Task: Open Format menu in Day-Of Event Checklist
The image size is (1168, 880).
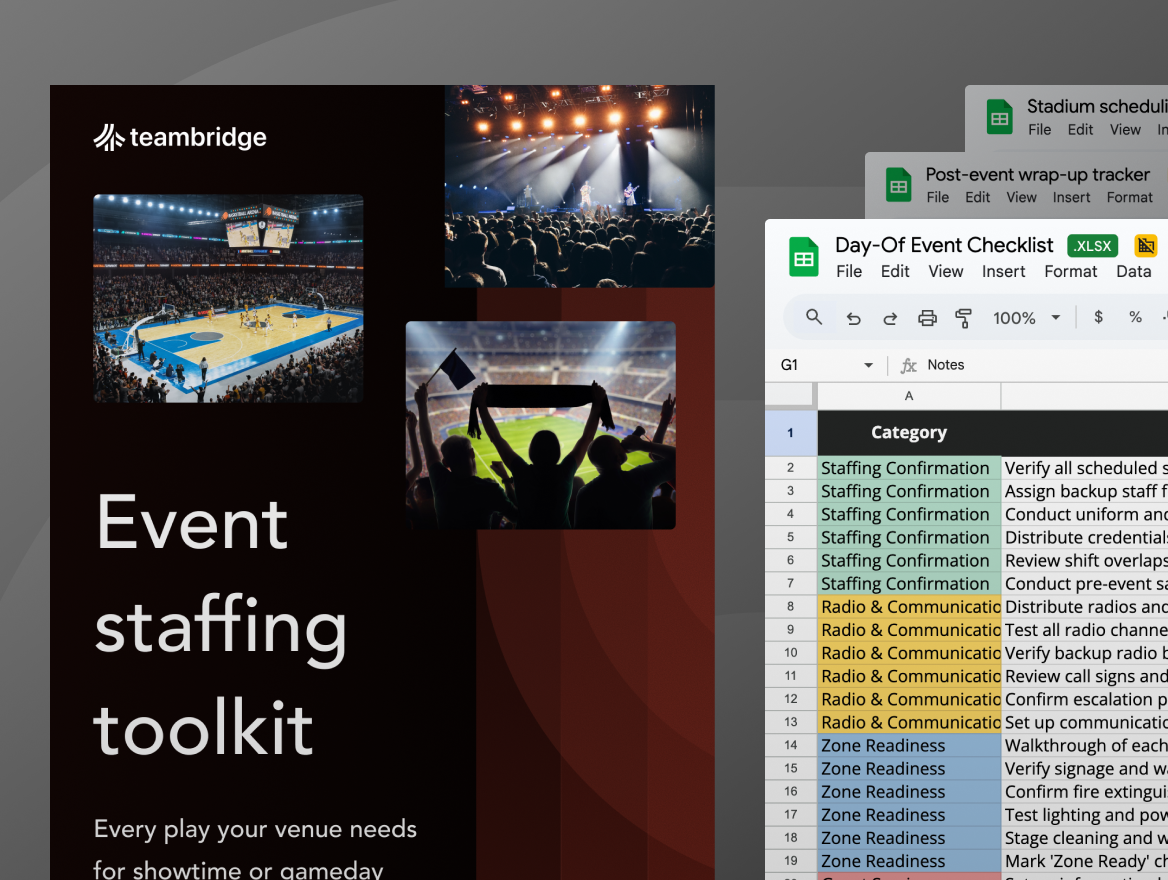Action: click(x=1070, y=271)
